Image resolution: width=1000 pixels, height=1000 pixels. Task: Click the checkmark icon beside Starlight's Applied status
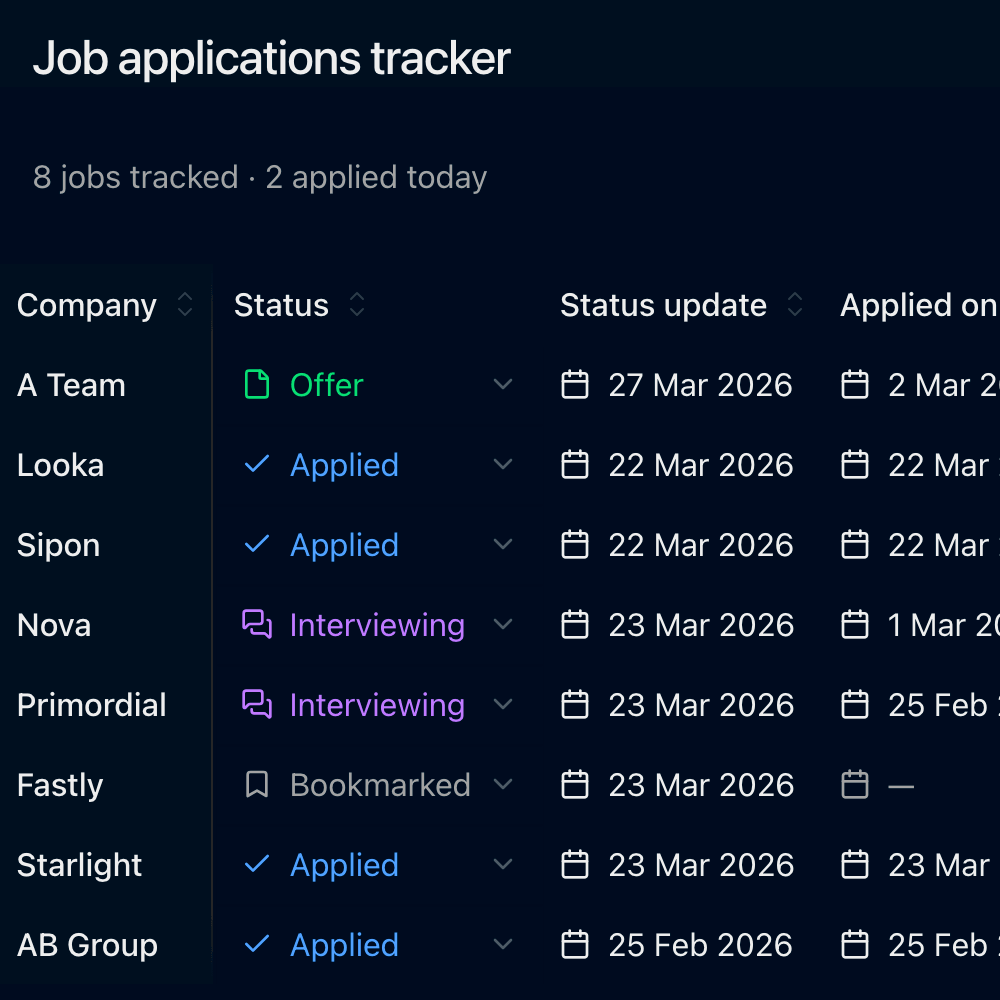tap(257, 864)
